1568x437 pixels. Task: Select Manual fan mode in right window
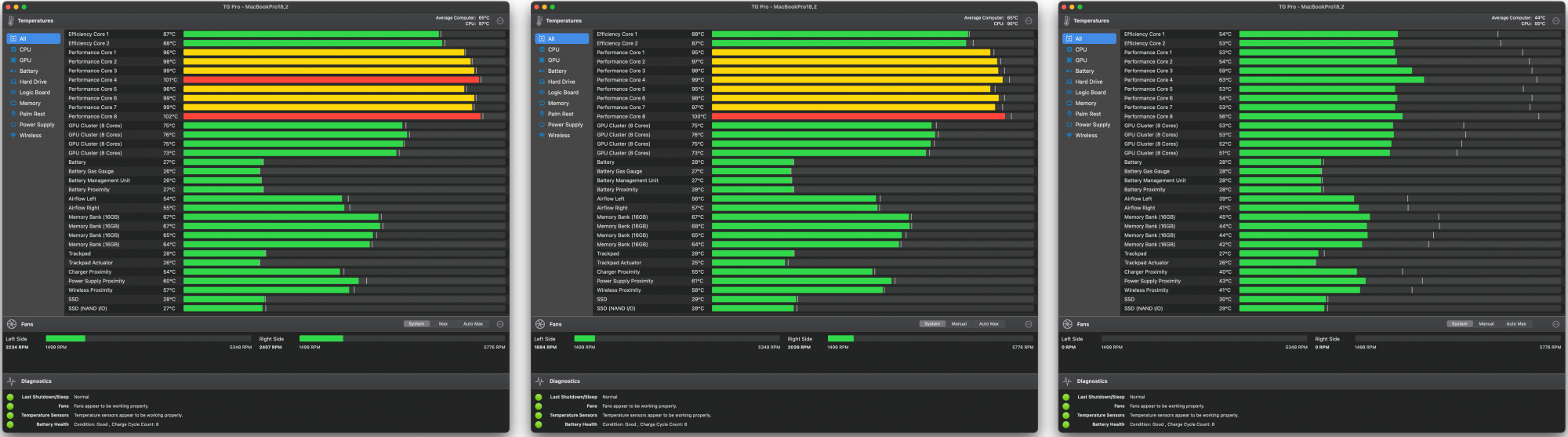(x=1486, y=324)
